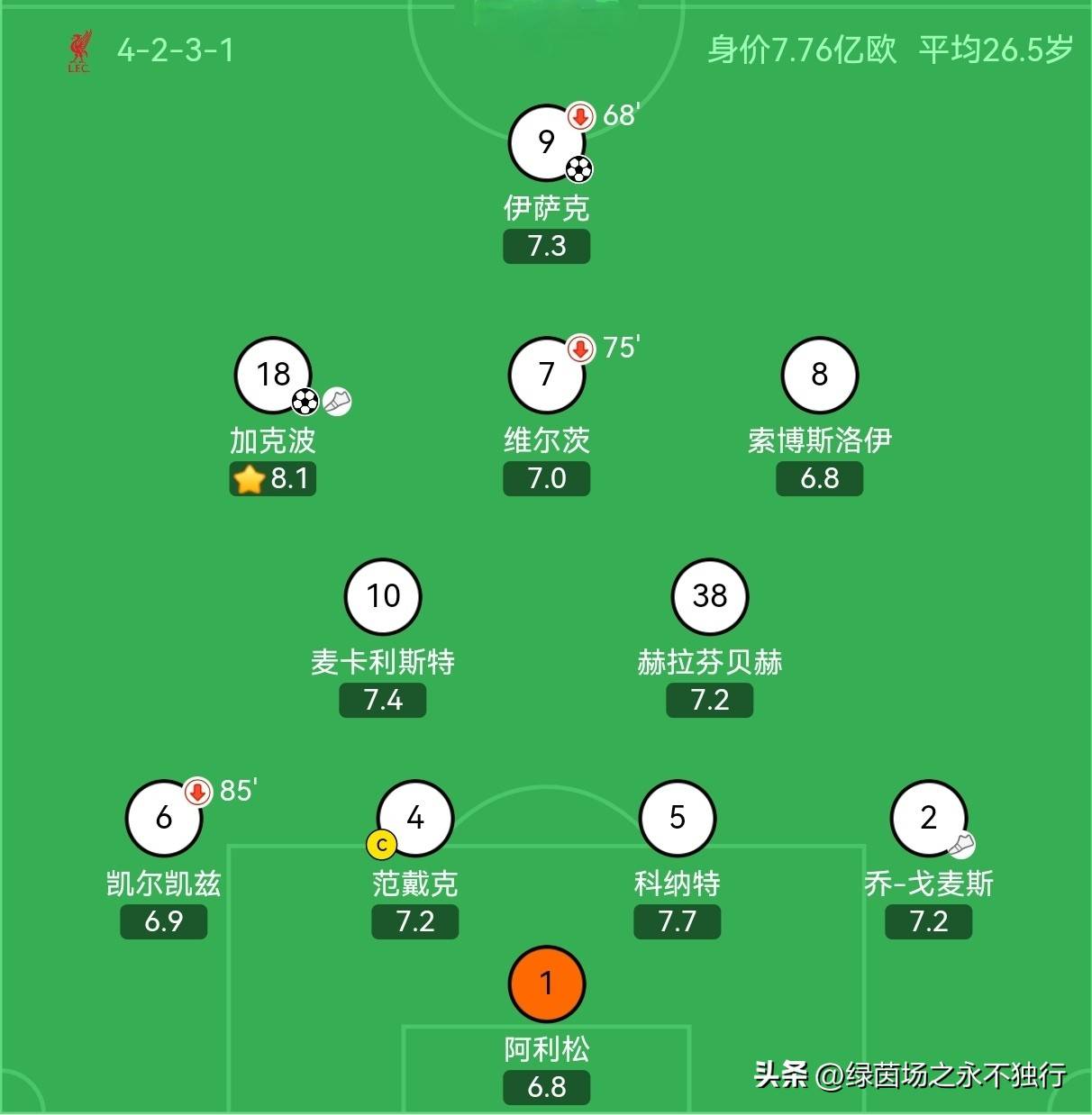This screenshot has height=1115, width=1092.
Task: Click the 7.3 rating badge under 伊萨克
Action: (x=546, y=246)
